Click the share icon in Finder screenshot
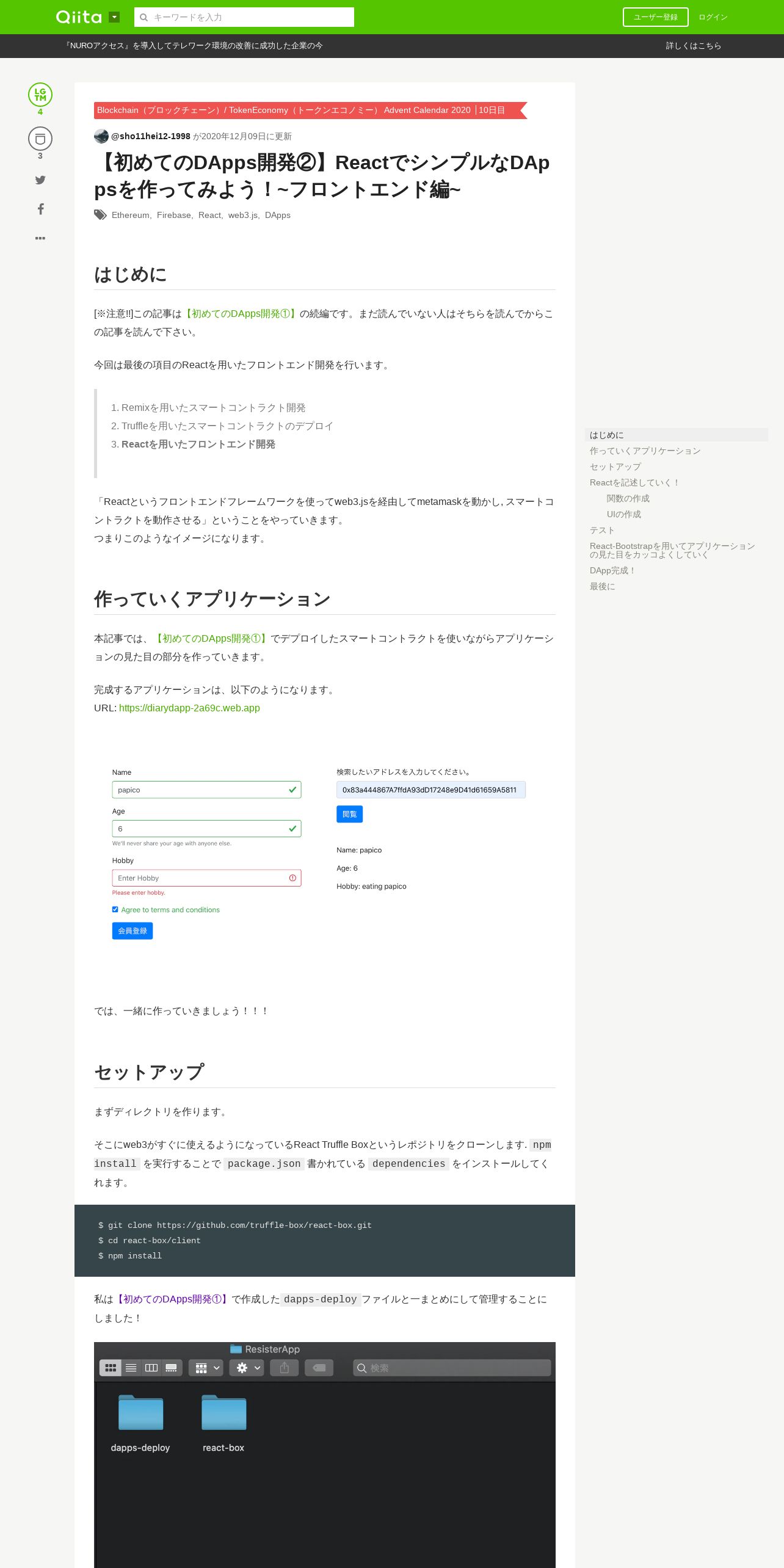Screen dimensions: 784x1568 click(x=285, y=1368)
